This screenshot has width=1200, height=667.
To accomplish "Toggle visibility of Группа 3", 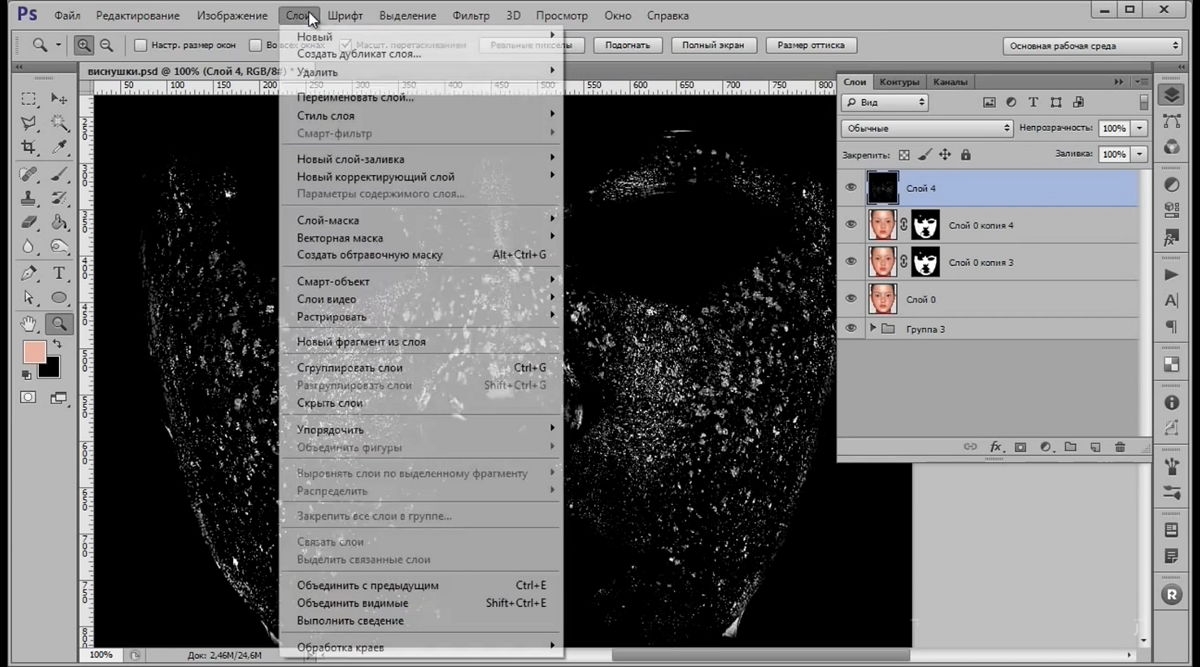I will click(x=851, y=328).
